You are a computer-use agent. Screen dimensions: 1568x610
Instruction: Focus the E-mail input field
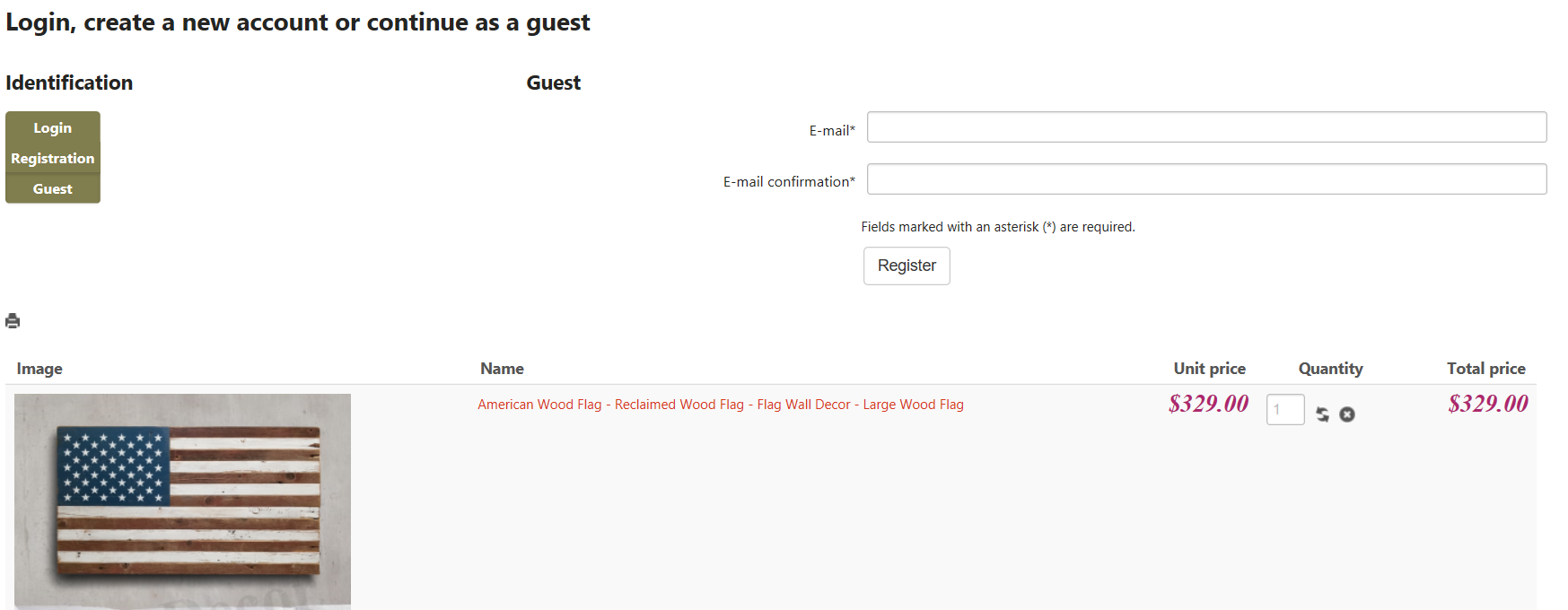[1205, 127]
